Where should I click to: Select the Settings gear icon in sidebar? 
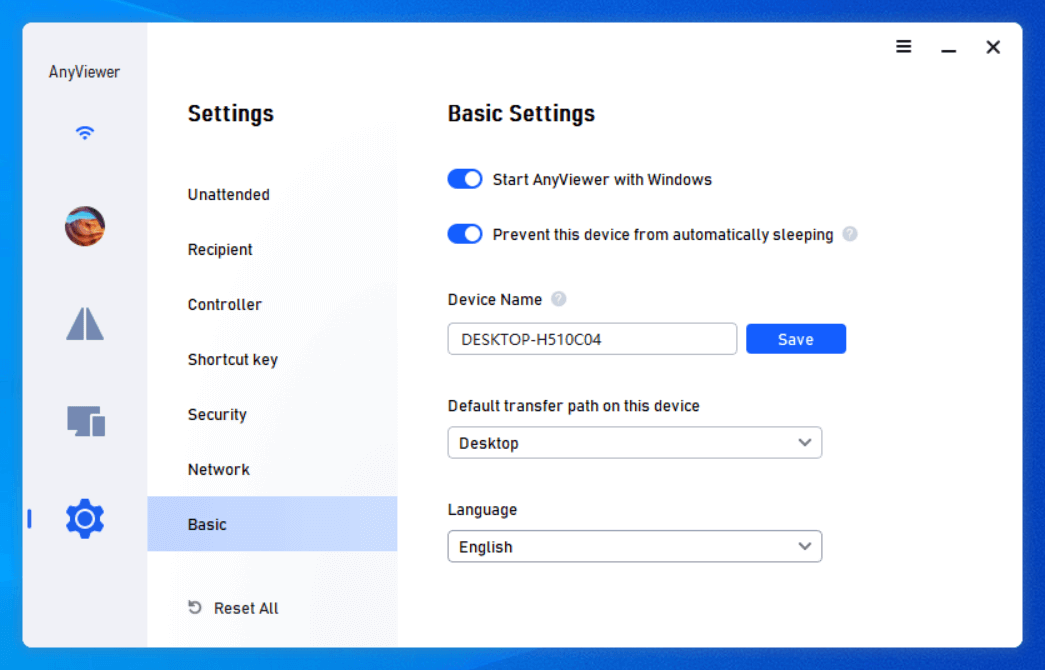pyautogui.click(x=85, y=518)
